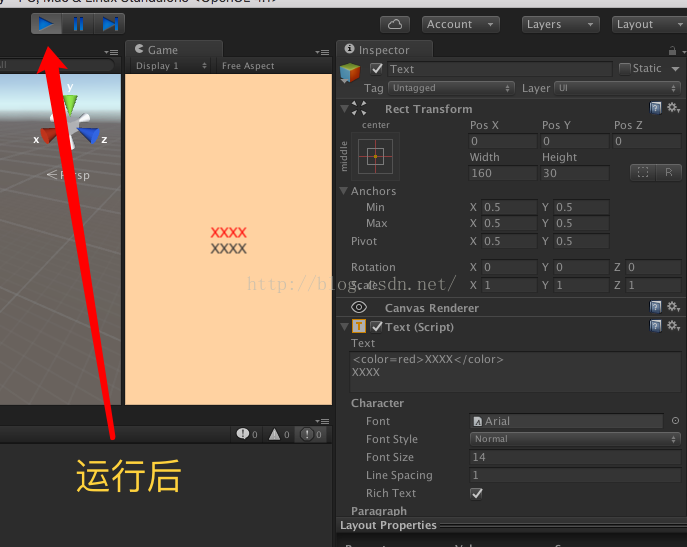Open Text (Script) help reference icon
Image resolution: width=687 pixels, height=547 pixels.
[x=655, y=326]
